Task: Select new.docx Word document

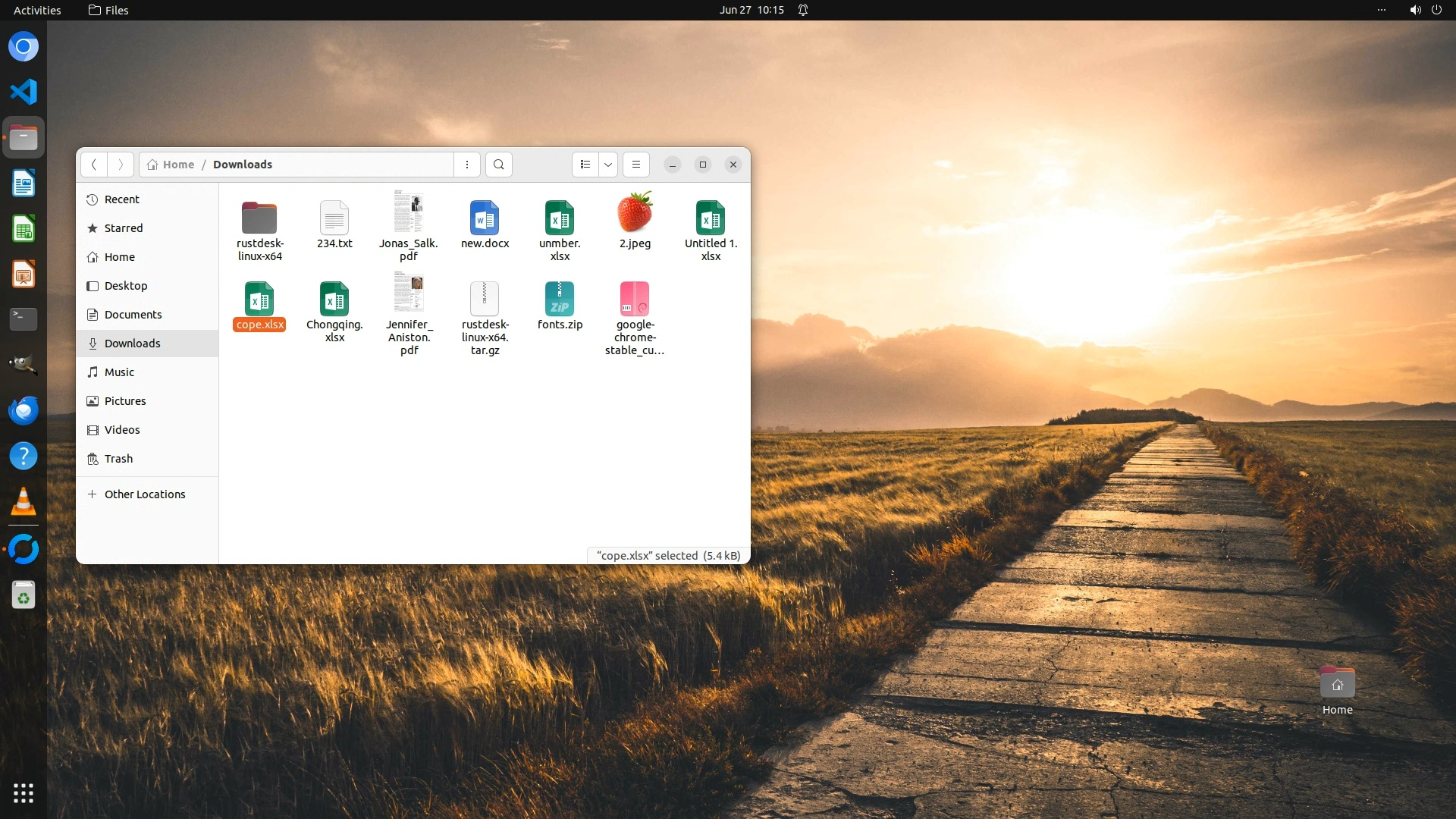Action: pyautogui.click(x=485, y=218)
